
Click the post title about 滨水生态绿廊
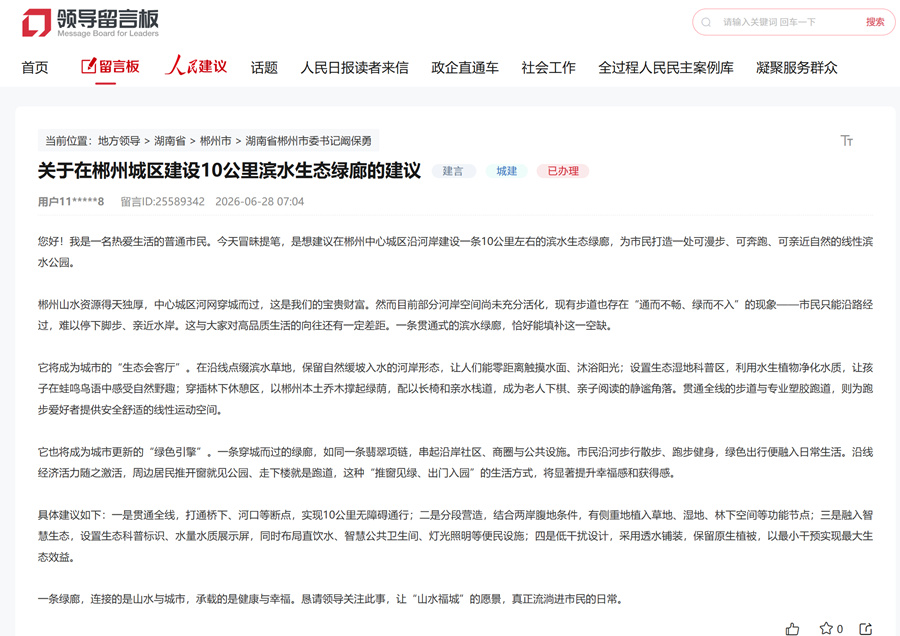(230, 170)
